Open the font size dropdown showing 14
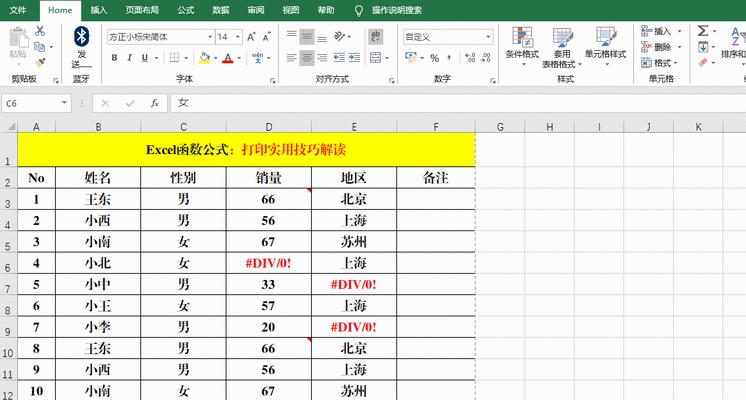The height and width of the screenshot is (400, 746). tap(237, 37)
